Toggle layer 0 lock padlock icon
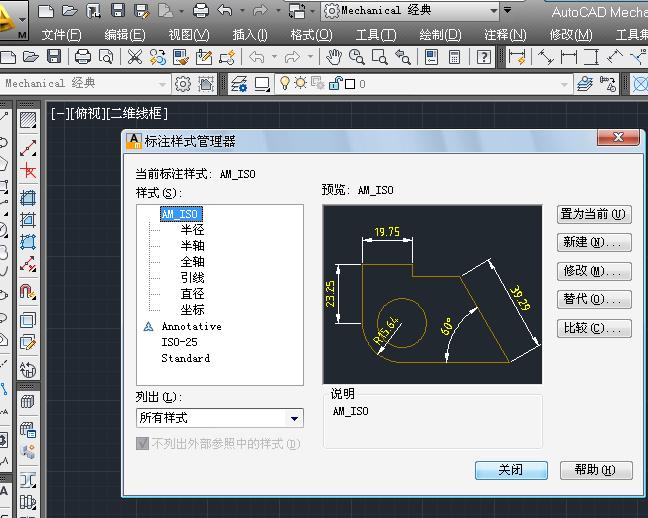The height and width of the screenshot is (518, 648). click(x=335, y=84)
